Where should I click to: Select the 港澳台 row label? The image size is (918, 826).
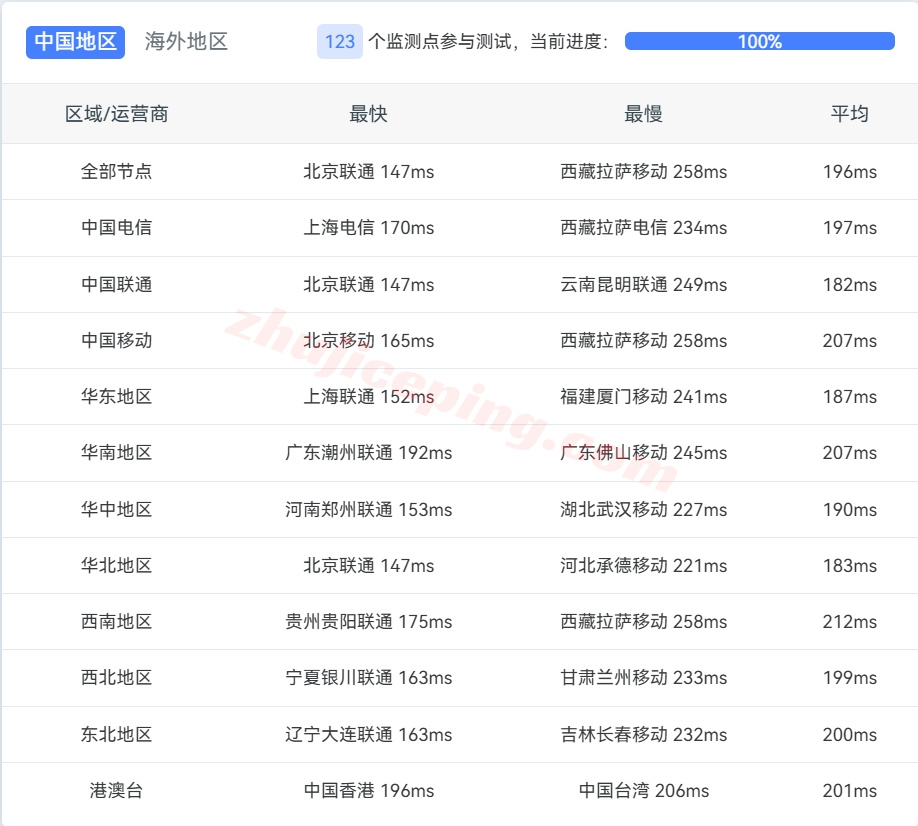tap(117, 791)
